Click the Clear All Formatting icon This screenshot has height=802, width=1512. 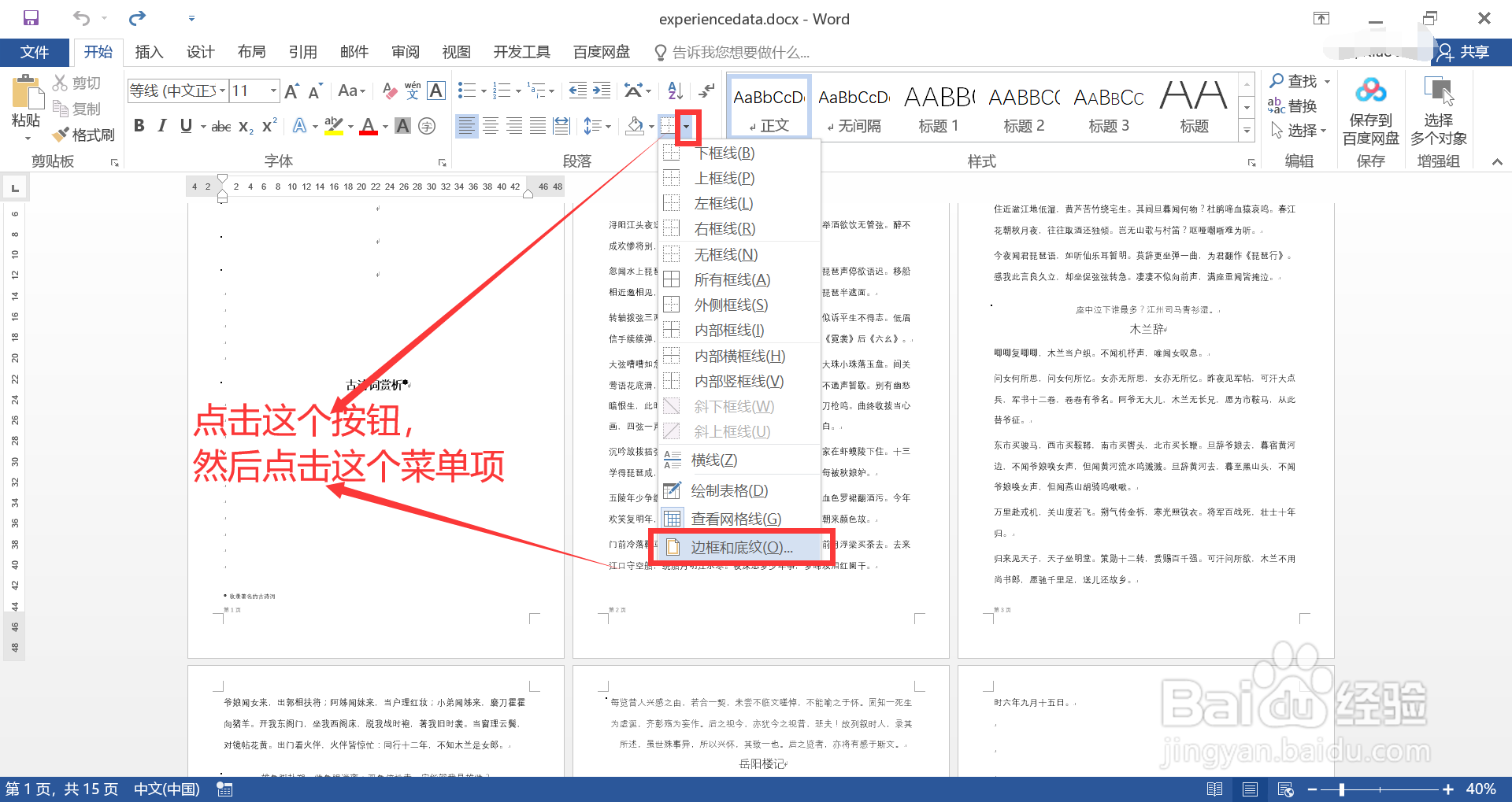click(x=388, y=91)
